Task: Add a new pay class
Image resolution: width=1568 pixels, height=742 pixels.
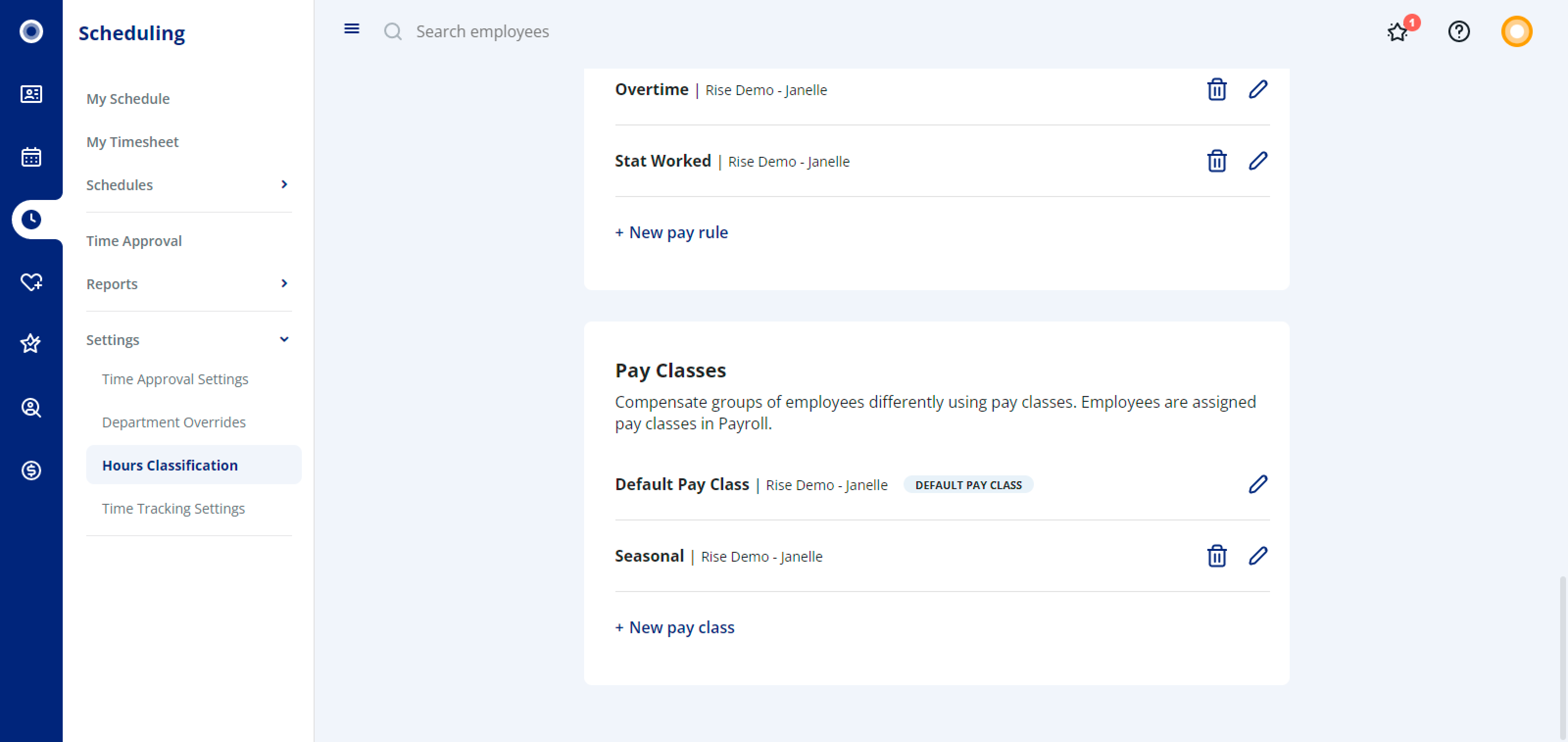Action: pos(674,627)
